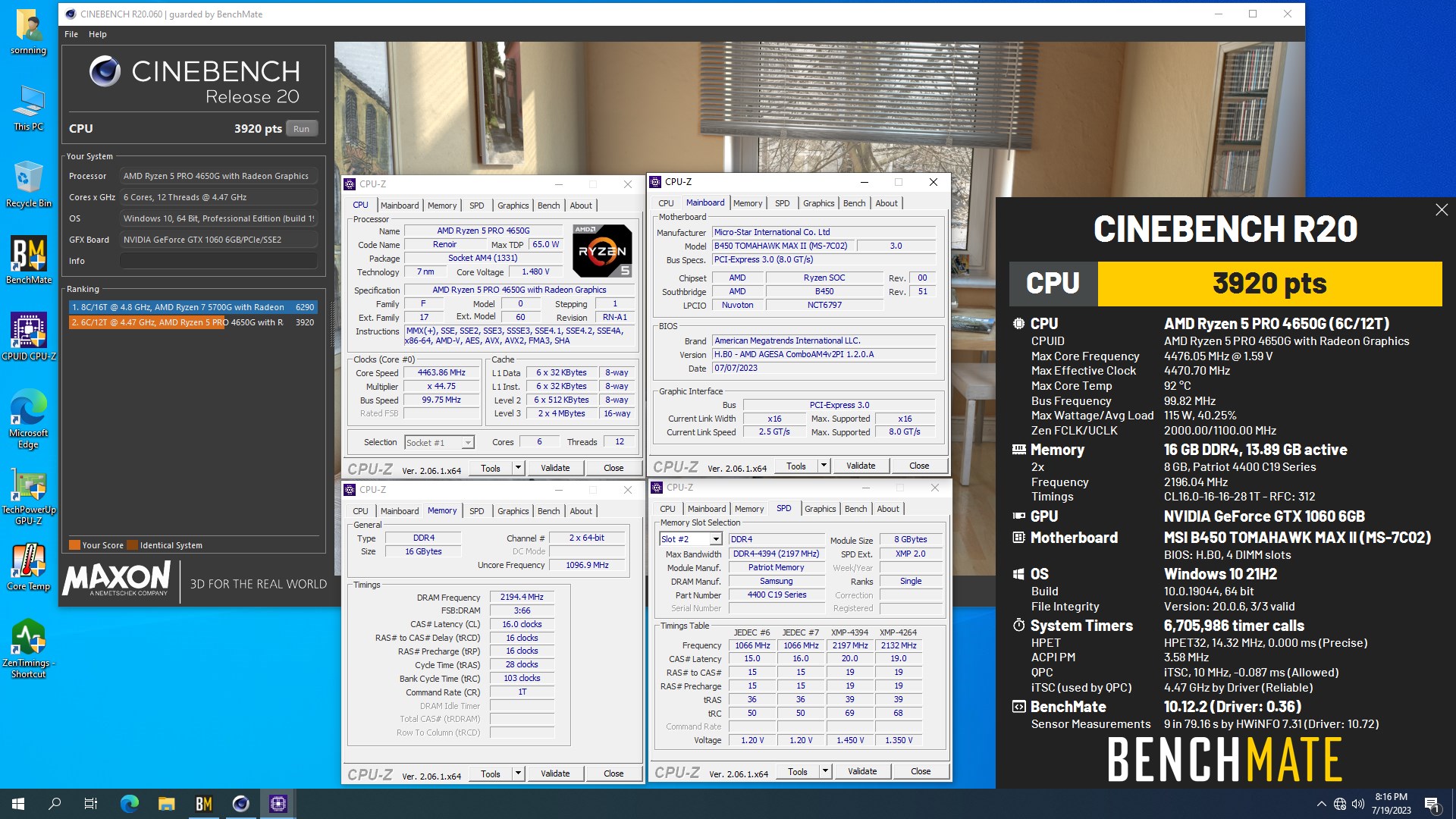
Task: Open the Slot #2 memory slot dropdown
Action: [x=691, y=539]
